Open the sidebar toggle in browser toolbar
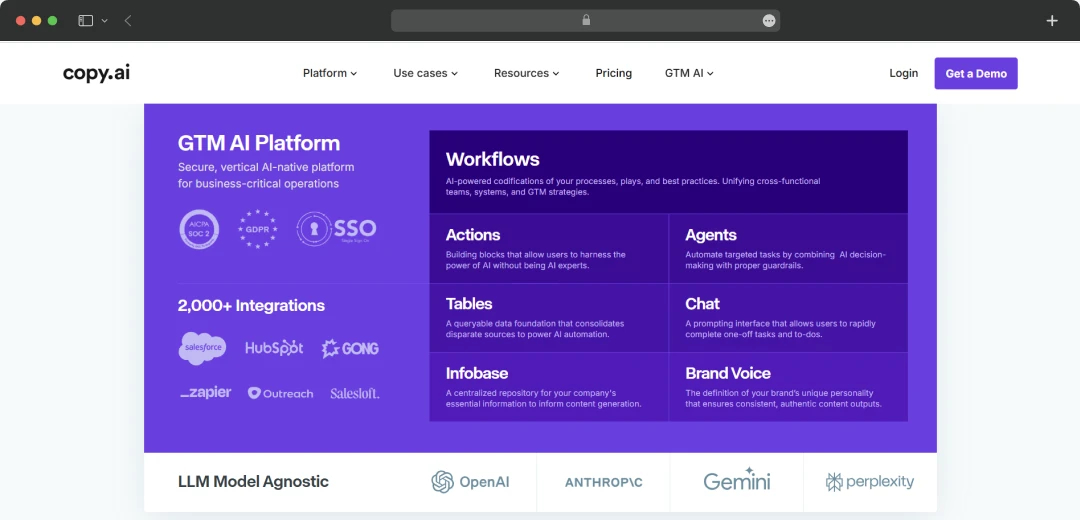The image size is (1080, 520). coord(85,21)
